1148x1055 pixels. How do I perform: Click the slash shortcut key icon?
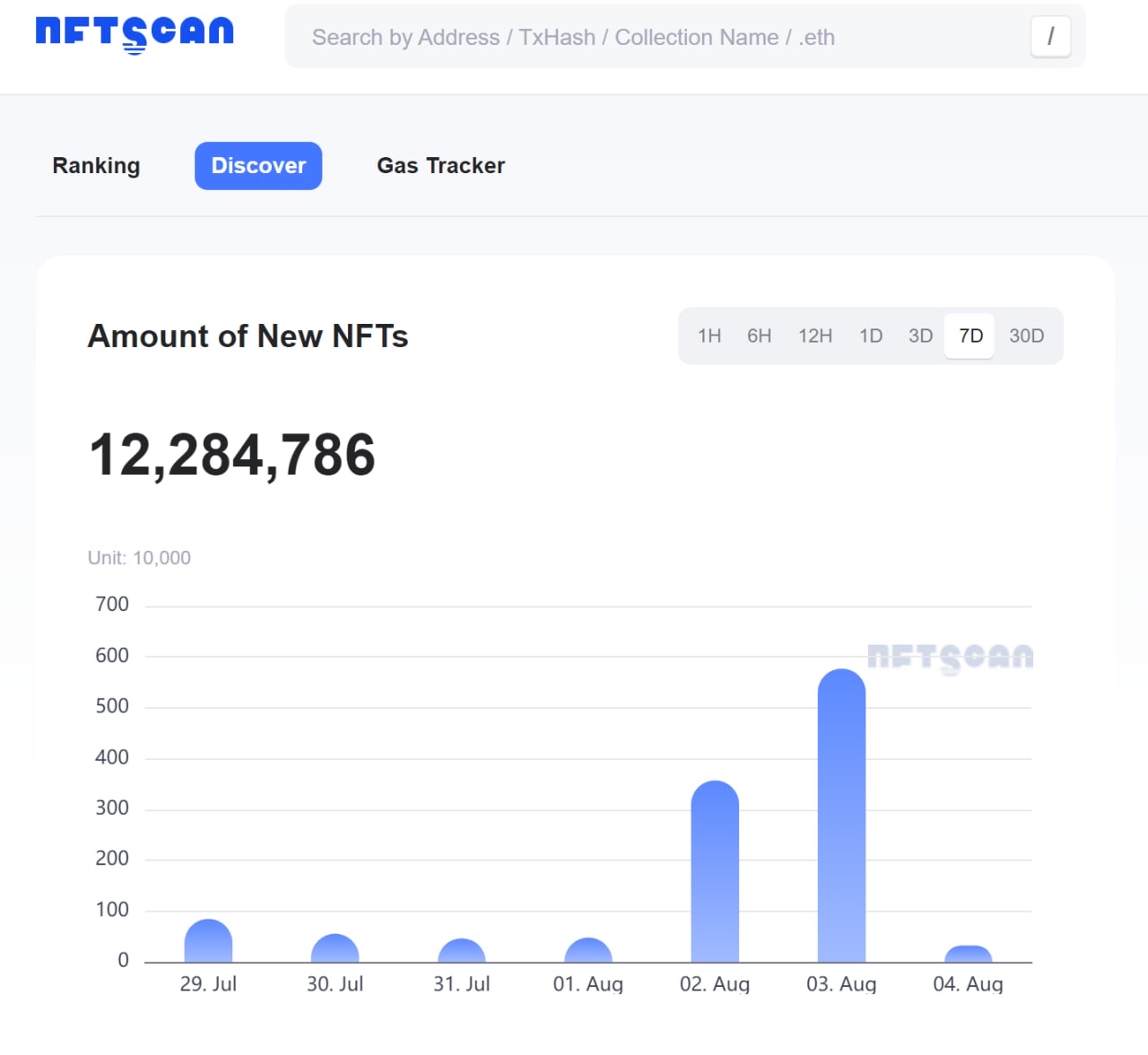coord(1050,37)
